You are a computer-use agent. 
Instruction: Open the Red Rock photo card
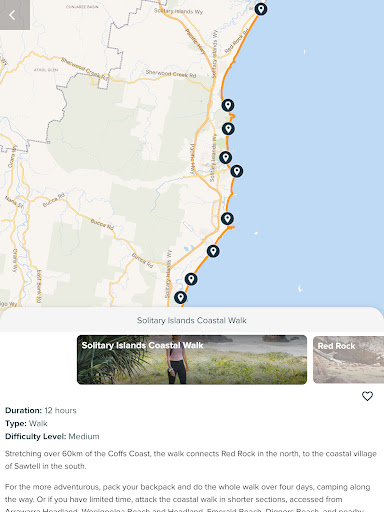click(348, 360)
